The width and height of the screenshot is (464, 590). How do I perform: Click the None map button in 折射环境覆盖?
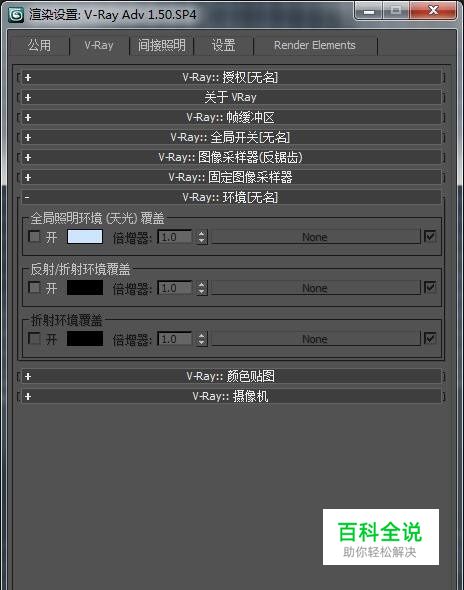coord(315,339)
